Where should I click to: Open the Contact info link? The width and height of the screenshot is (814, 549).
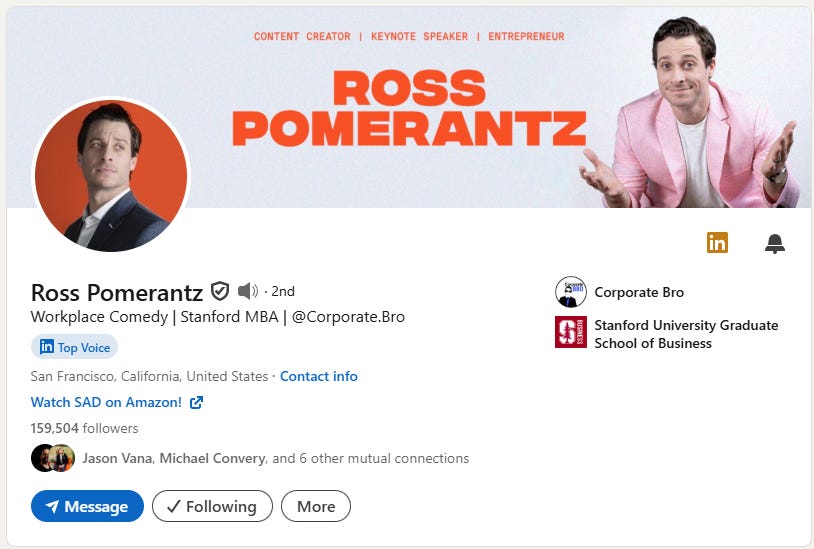point(319,376)
